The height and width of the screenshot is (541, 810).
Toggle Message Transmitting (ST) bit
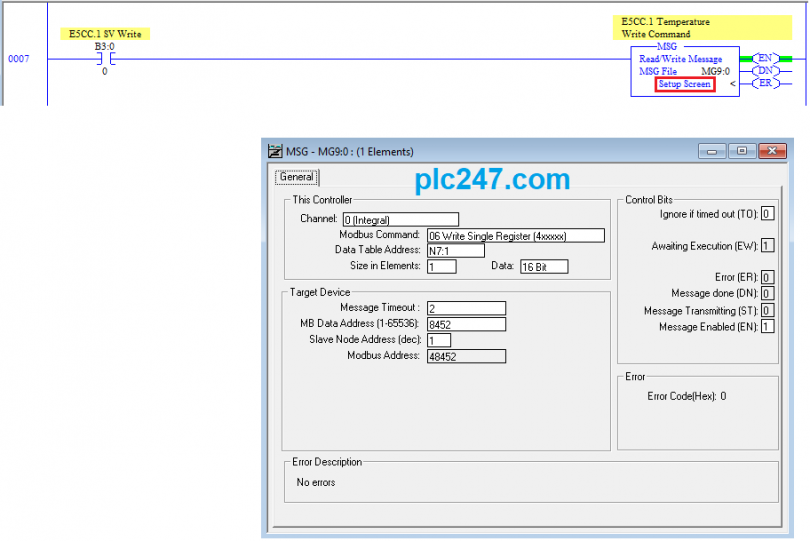pyautogui.click(x=768, y=311)
